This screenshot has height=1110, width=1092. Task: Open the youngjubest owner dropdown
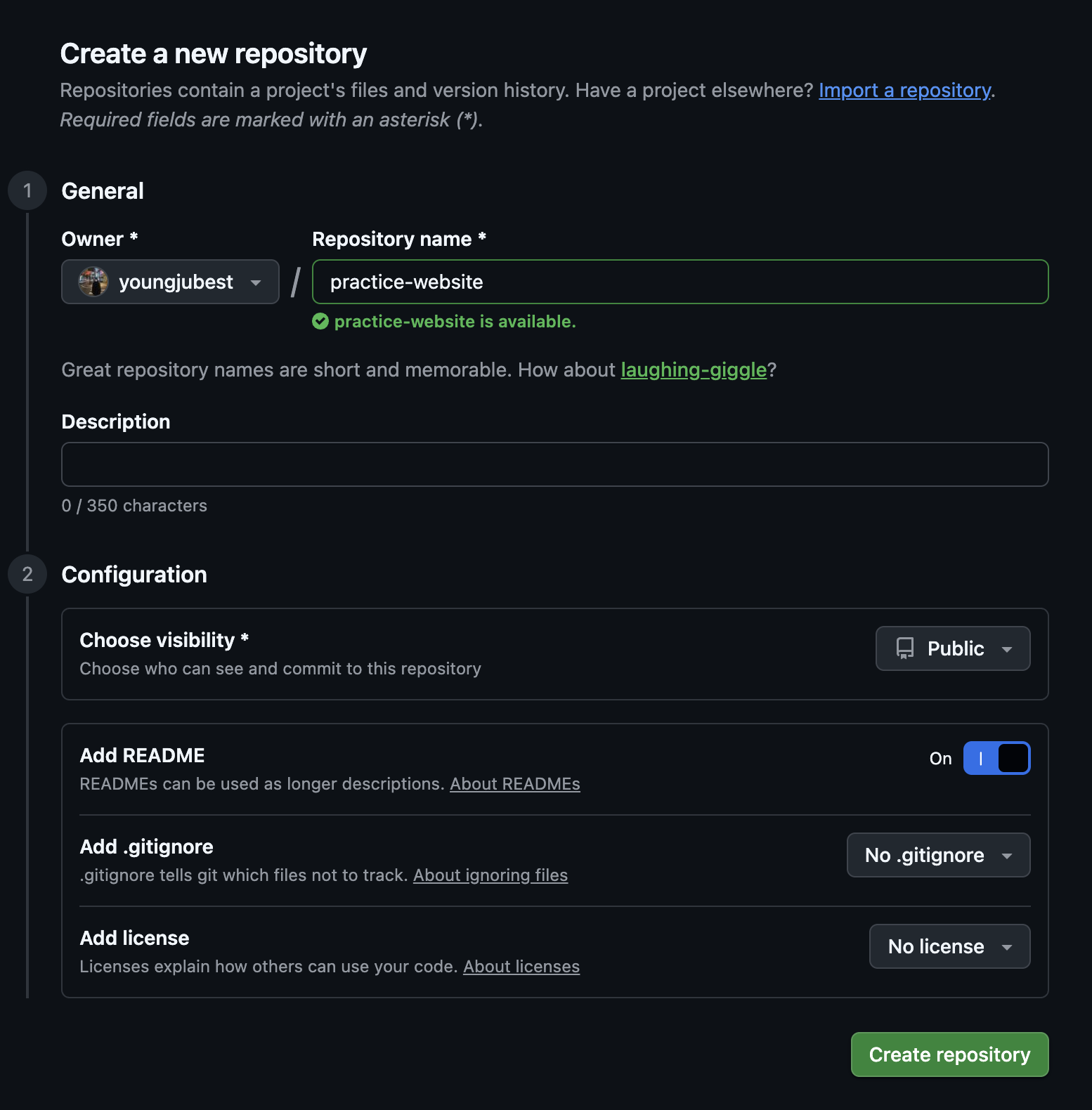tap(170, 282)
